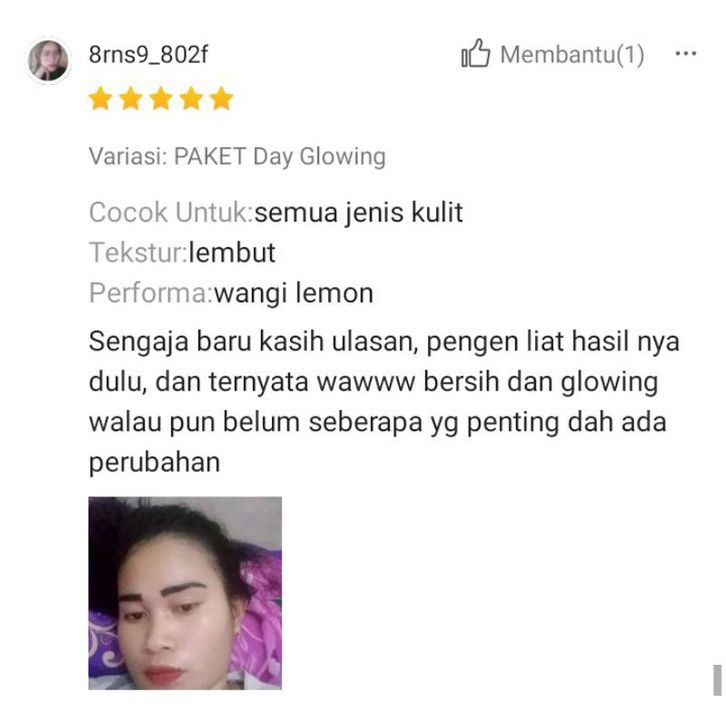This screenshot has width=726, height=726.
Task: Open the three-dot more options menu
Action: (x=686, y=54)
